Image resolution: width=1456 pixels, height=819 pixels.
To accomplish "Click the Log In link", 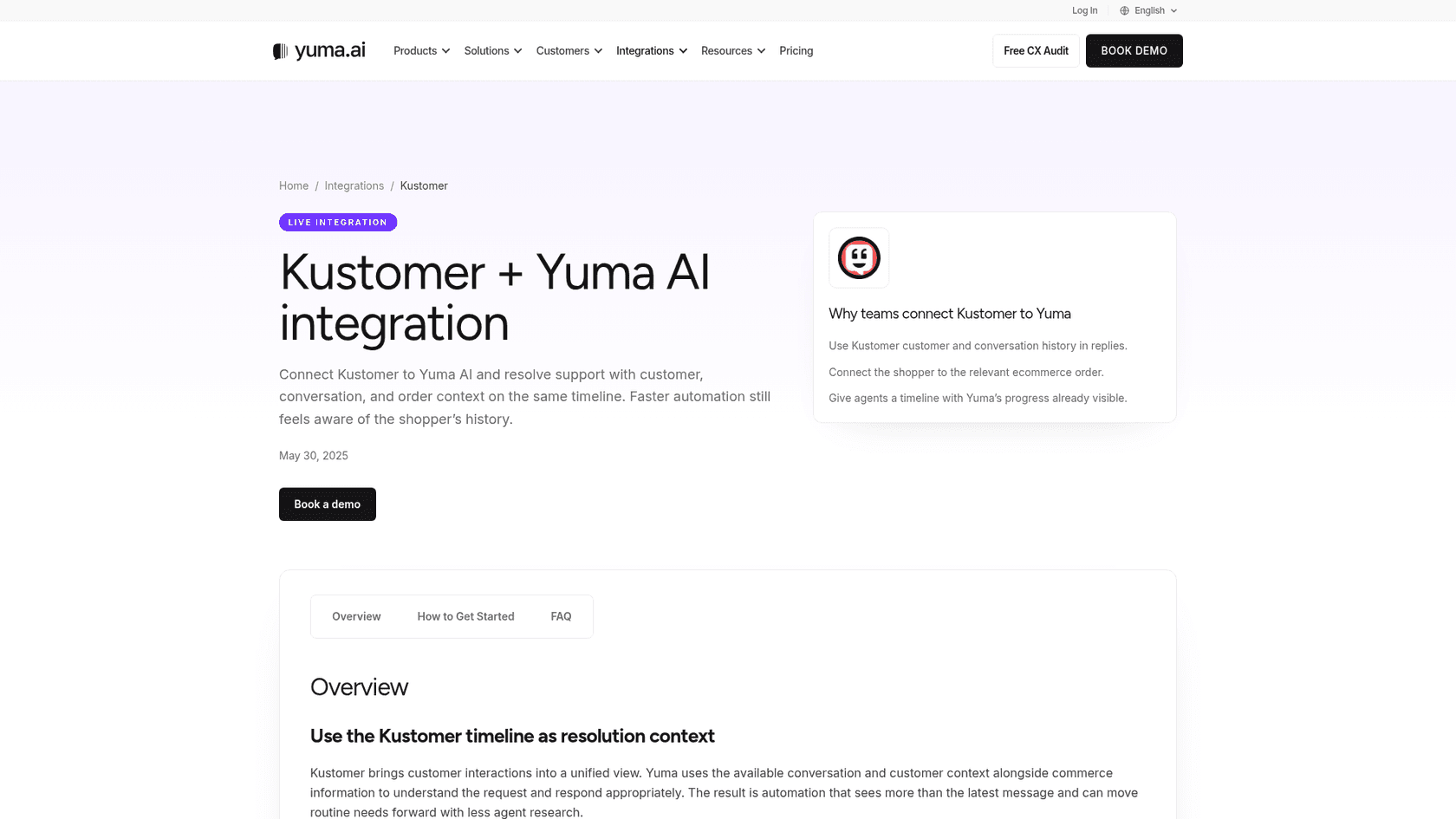I will click(1084, 10).
